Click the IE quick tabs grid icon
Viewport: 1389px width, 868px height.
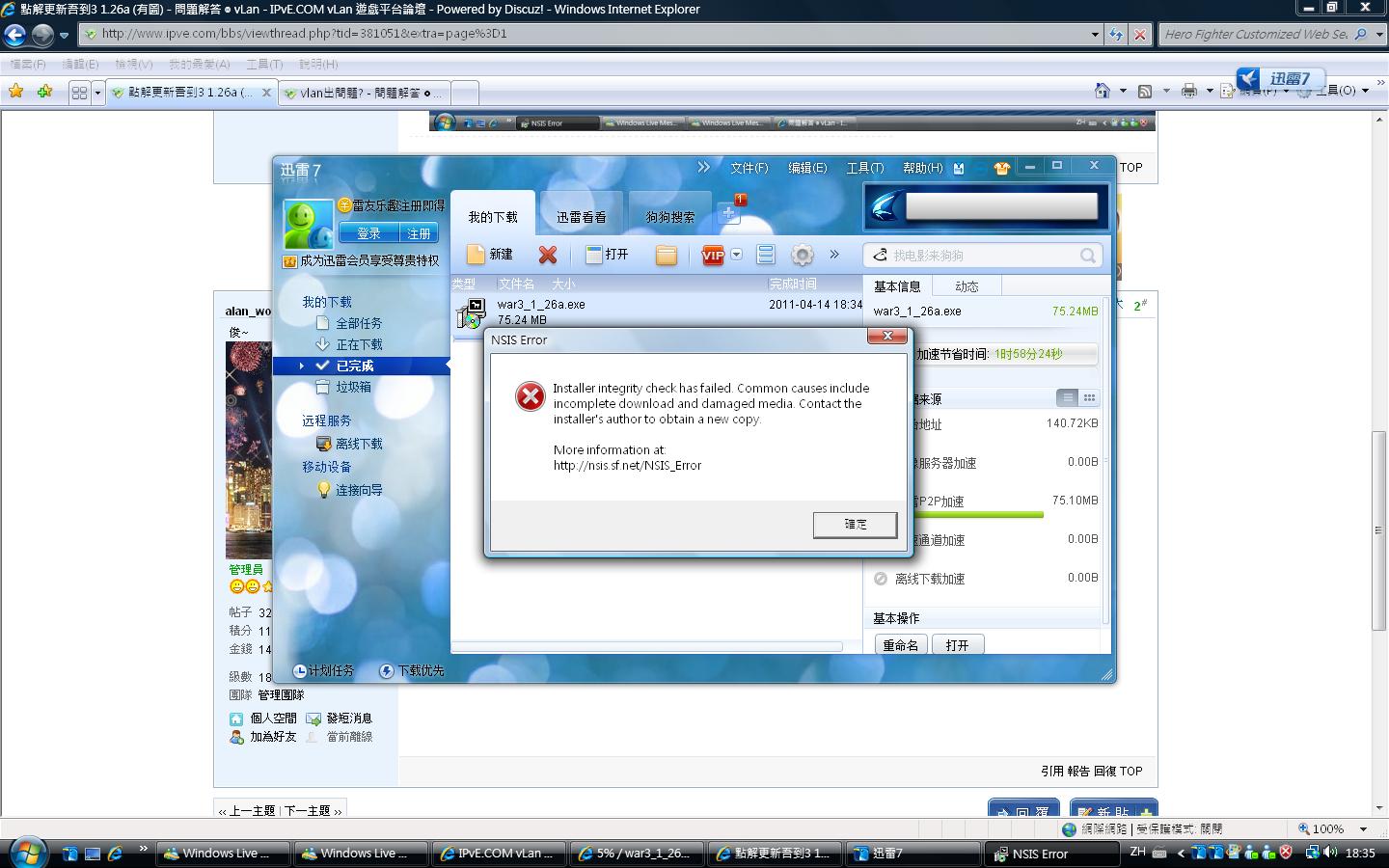point(79,93)
